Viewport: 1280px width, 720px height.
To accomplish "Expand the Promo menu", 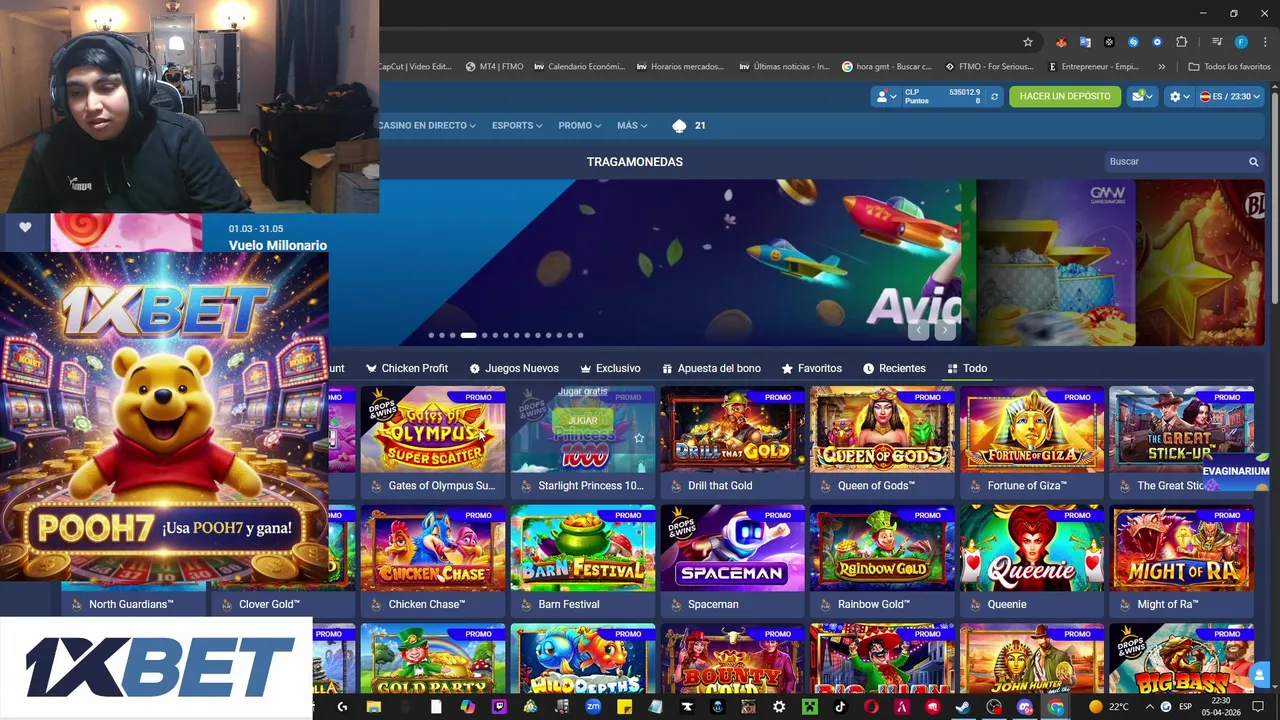I will [580, 126].
